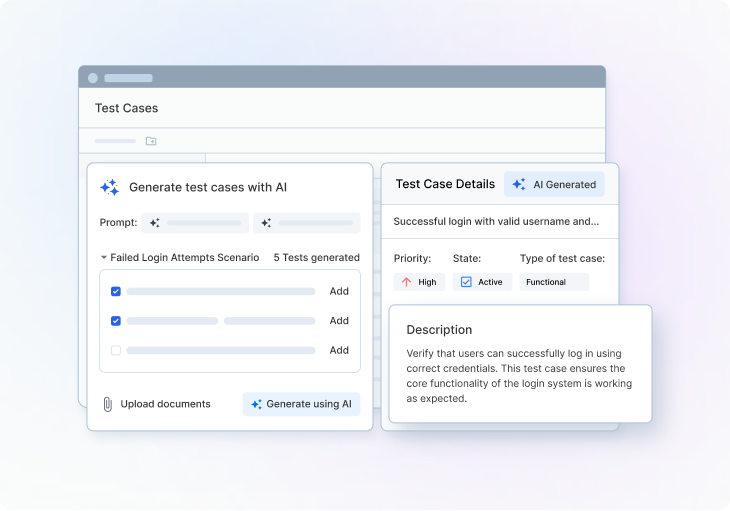
Task: Click the red High priority arrow icon
Action: [x=406, y=282]
